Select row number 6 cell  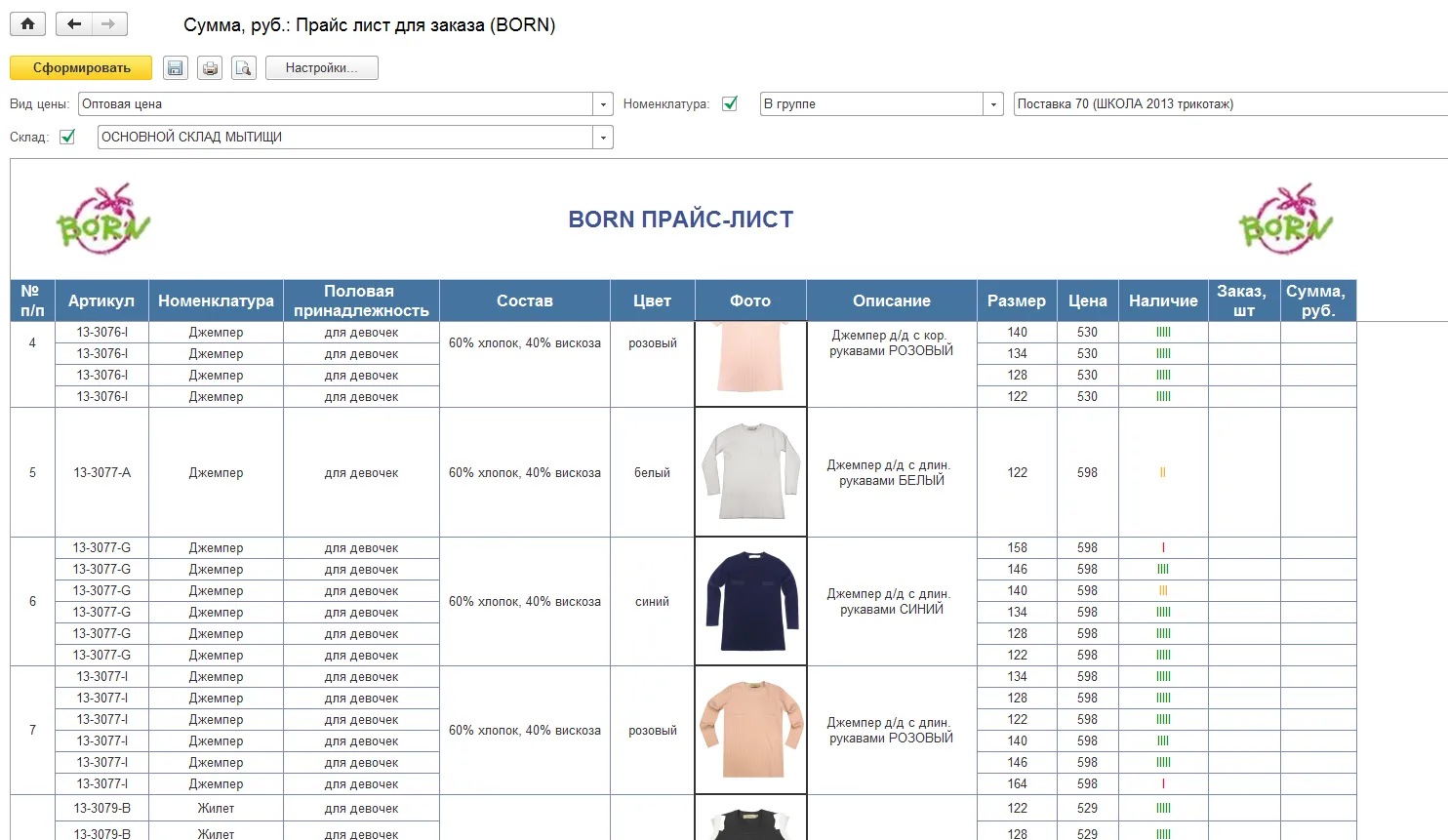pyautogui.click(x=32, y=601)
